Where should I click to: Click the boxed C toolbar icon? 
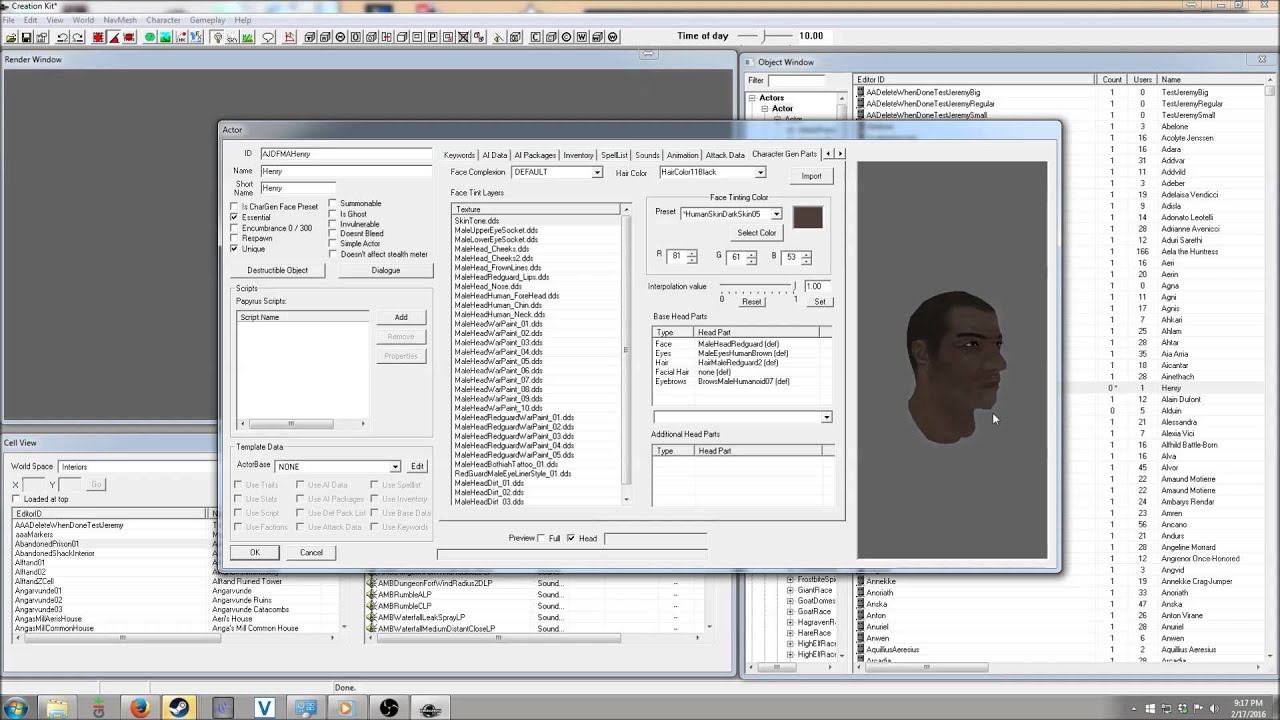click(x=536, y=37)
